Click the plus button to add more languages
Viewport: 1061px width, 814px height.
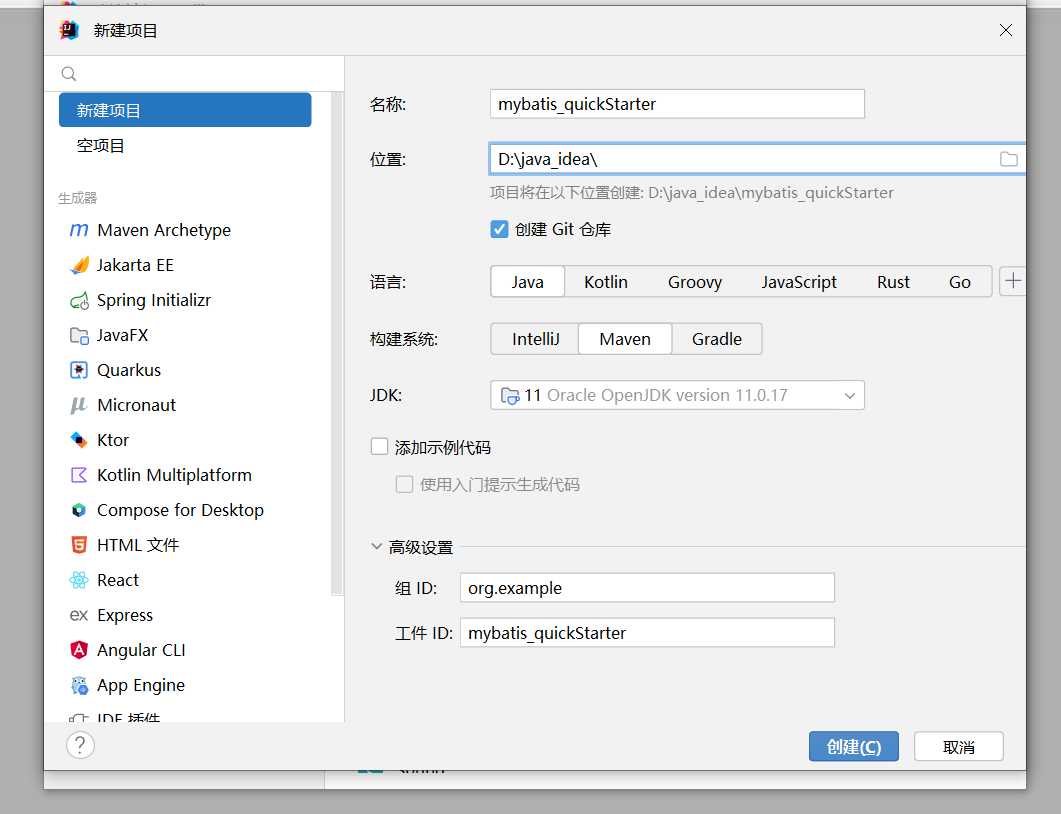tap(1012, 281)
